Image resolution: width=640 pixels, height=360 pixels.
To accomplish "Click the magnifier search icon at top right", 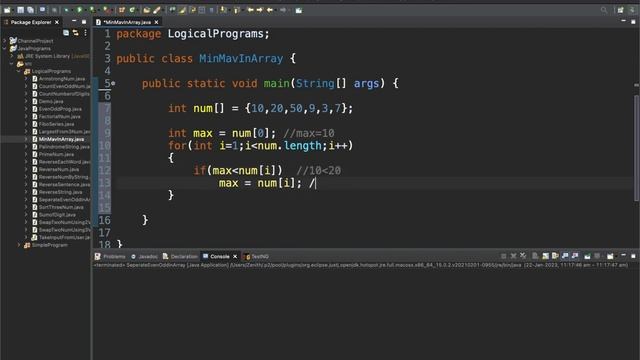I will point(604,10).
